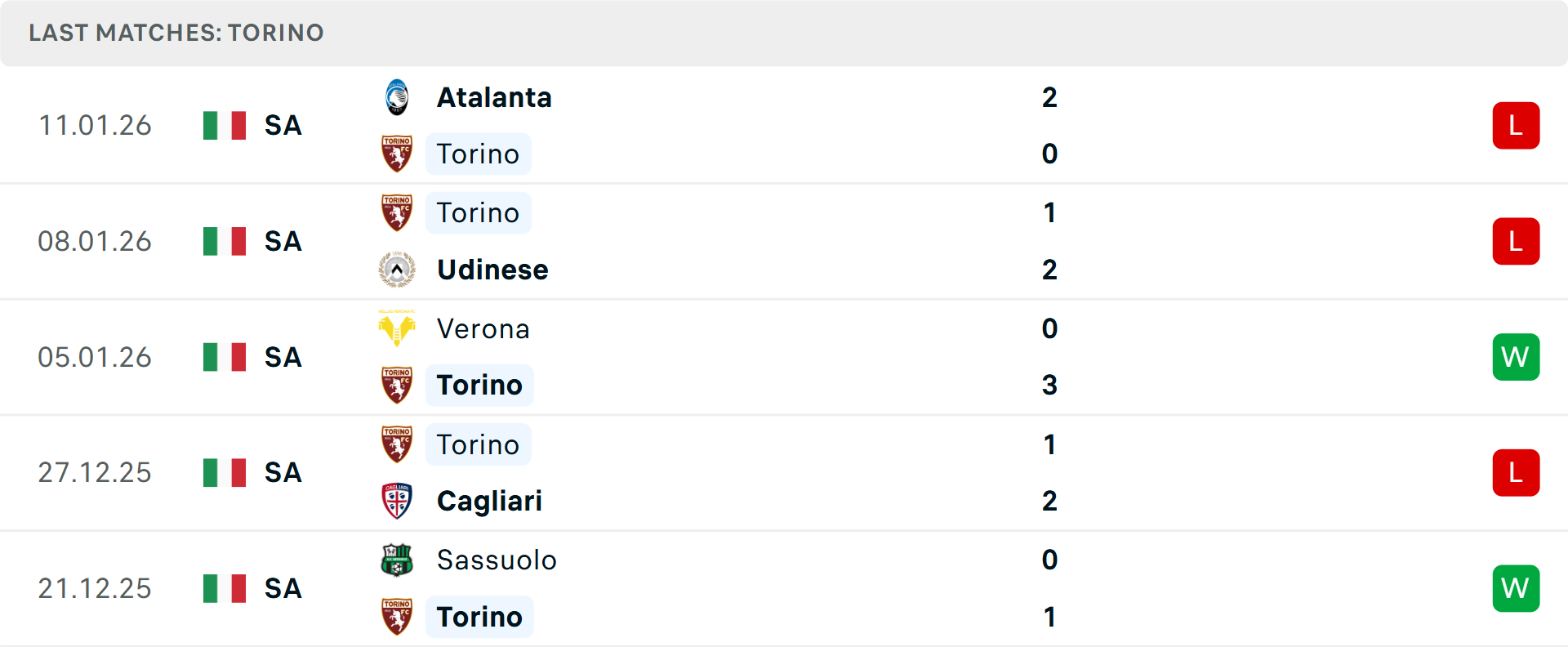Screen dimensions: 1568x647
Task: Click the Last Matches: Torino header
Action: [x=176, y=33]
